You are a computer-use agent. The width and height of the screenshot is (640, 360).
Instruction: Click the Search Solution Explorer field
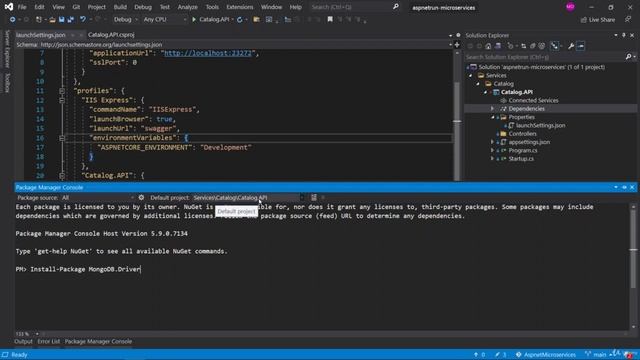544,57
